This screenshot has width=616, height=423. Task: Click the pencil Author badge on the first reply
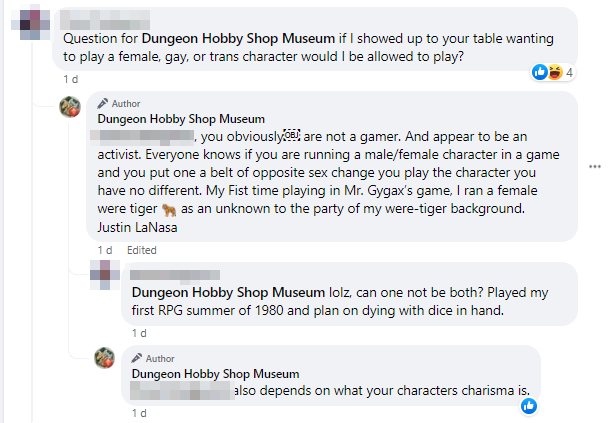122,103
